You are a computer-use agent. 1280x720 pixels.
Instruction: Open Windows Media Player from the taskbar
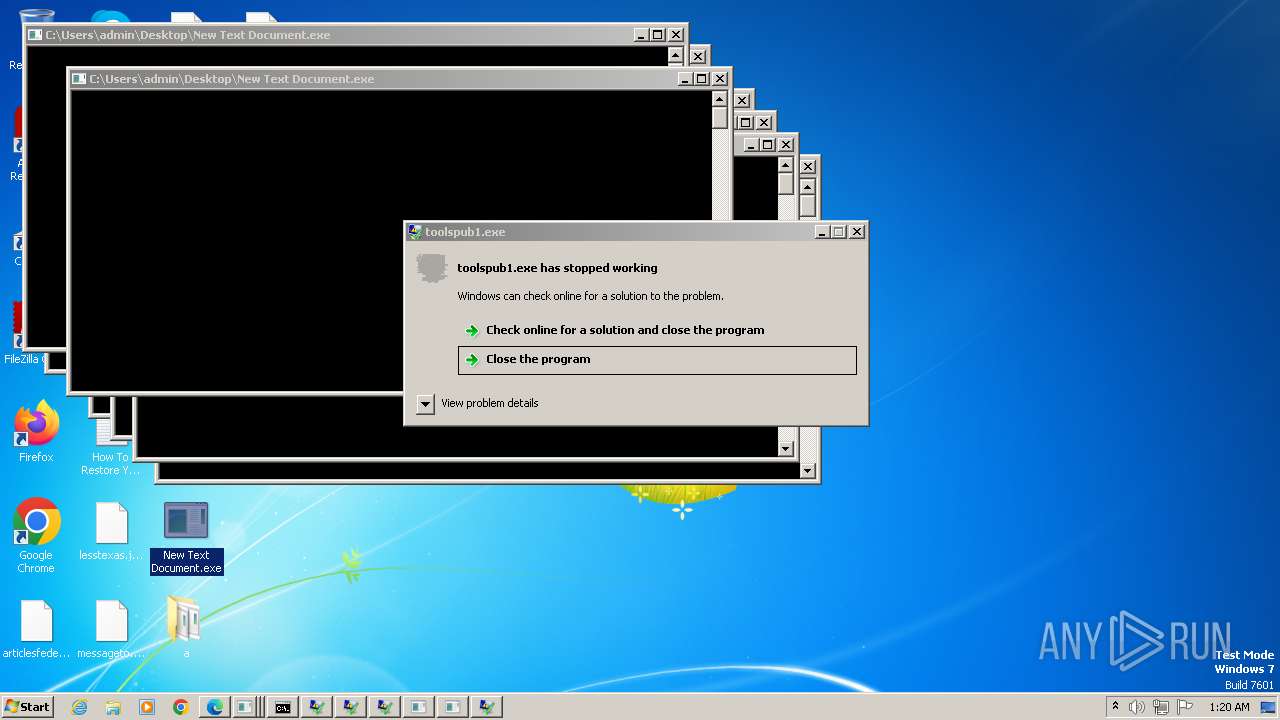coord(147,707)
